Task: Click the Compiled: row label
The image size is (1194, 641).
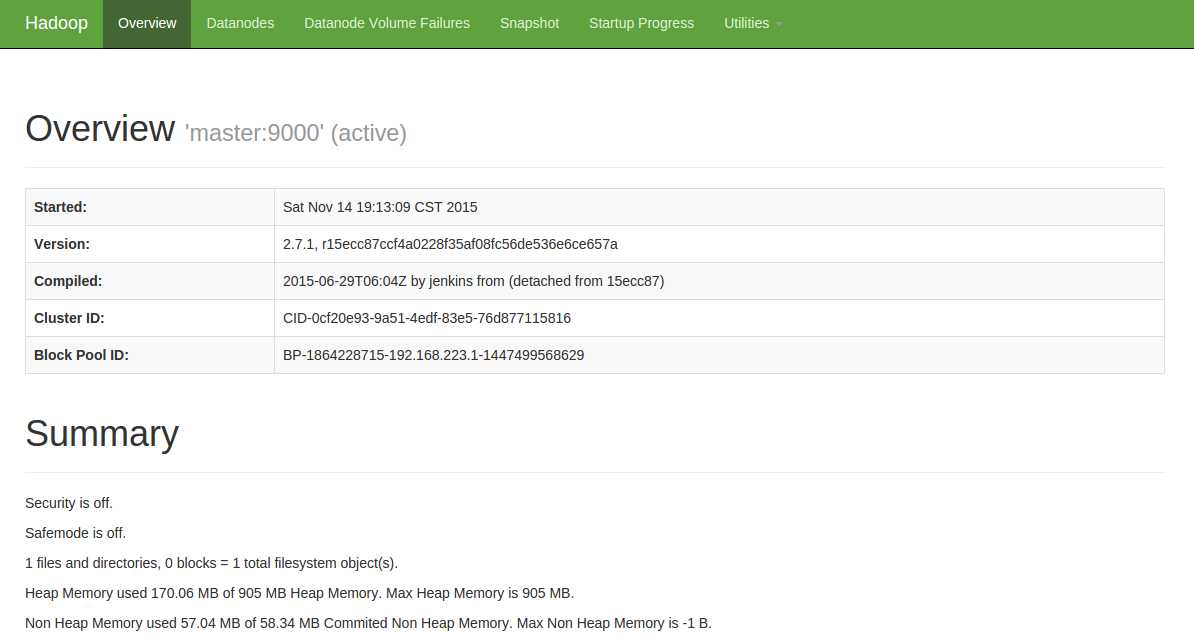Action: 68,281
